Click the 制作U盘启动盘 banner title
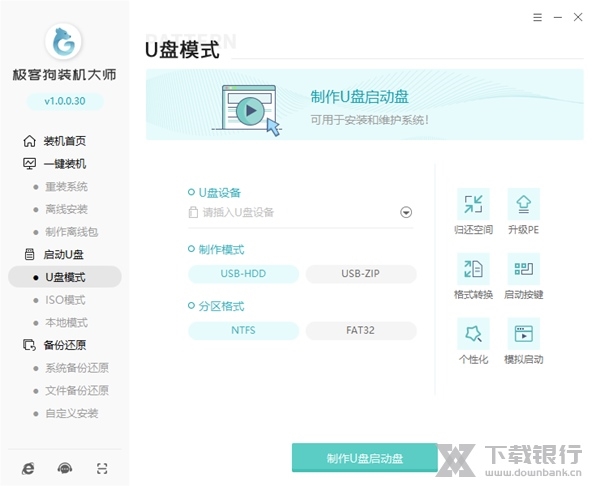Screen dimensions: 600x486 [359, 97]
